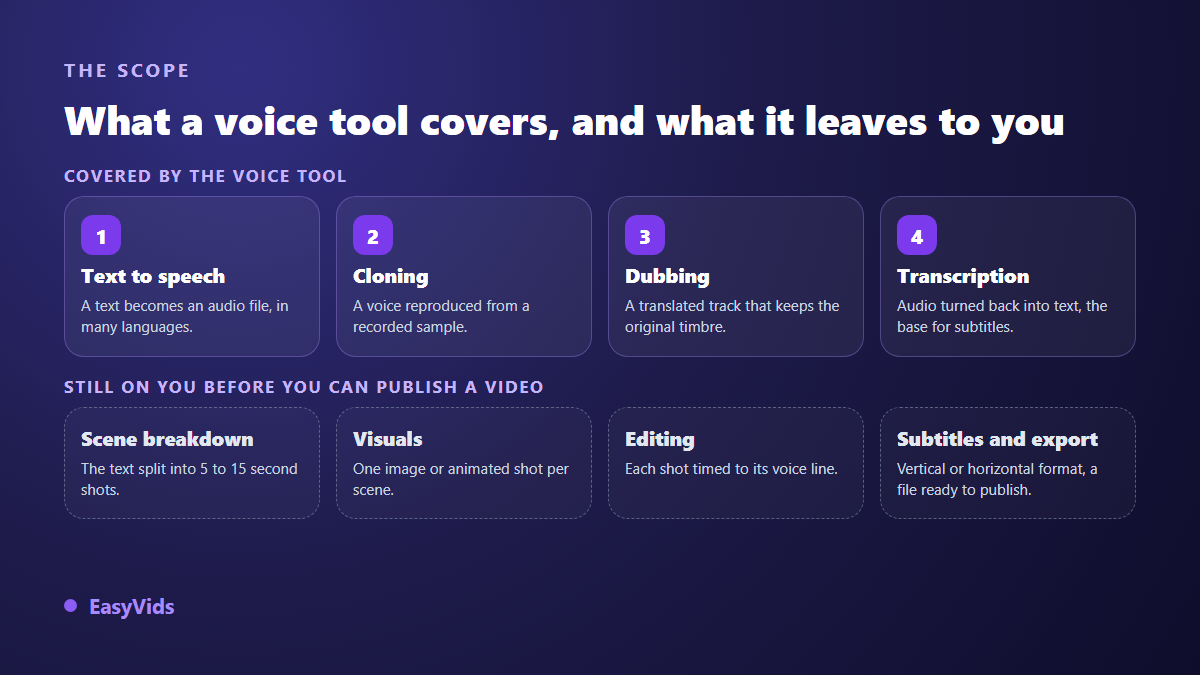Viewport: 1200px width, 675px height.
Task: Click 'Each shot timed to its voice line'
Action: coord(731,469)
